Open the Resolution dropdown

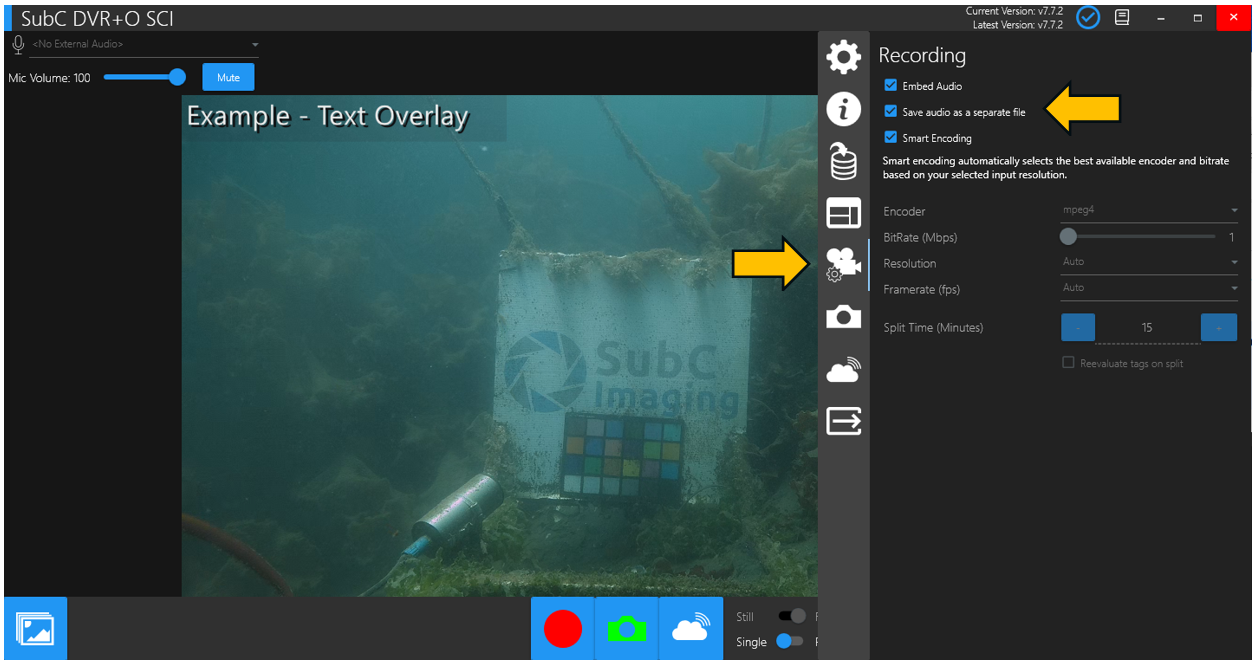click(1149, 262)
